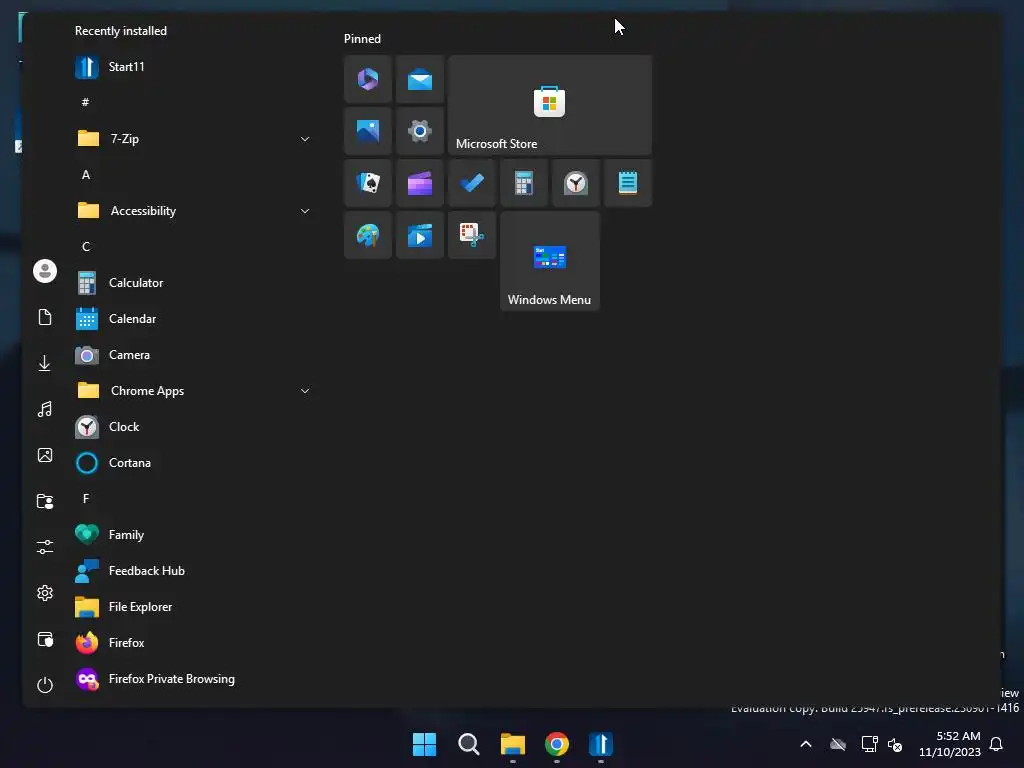Launch Start11 from Recently installed
This screenshot has width=1024, height=768.
pos(194,67)
